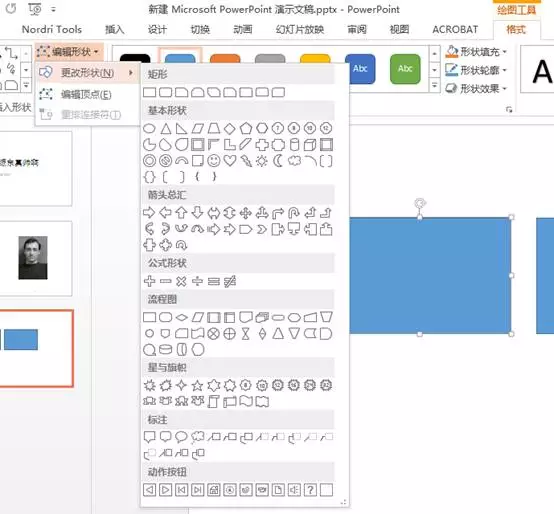Choose the heart shape

(x=230, y=161)
